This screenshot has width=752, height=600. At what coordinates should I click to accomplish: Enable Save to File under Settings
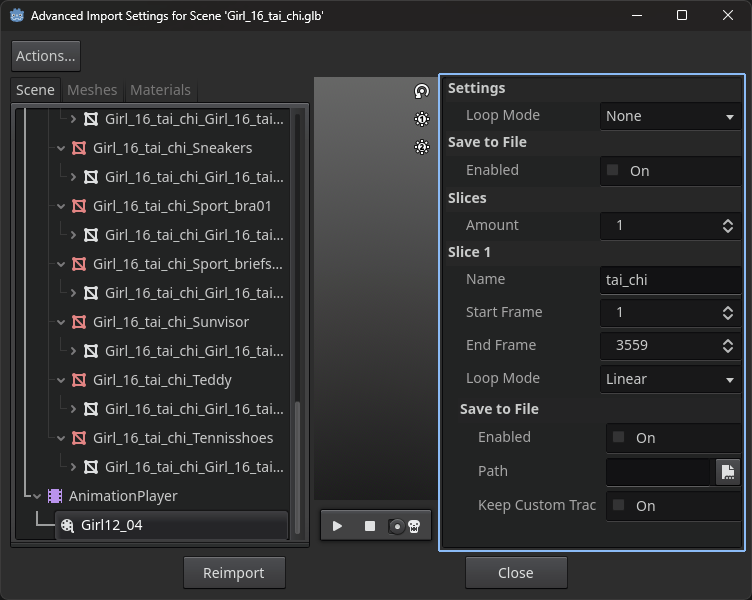coord(613,171)
